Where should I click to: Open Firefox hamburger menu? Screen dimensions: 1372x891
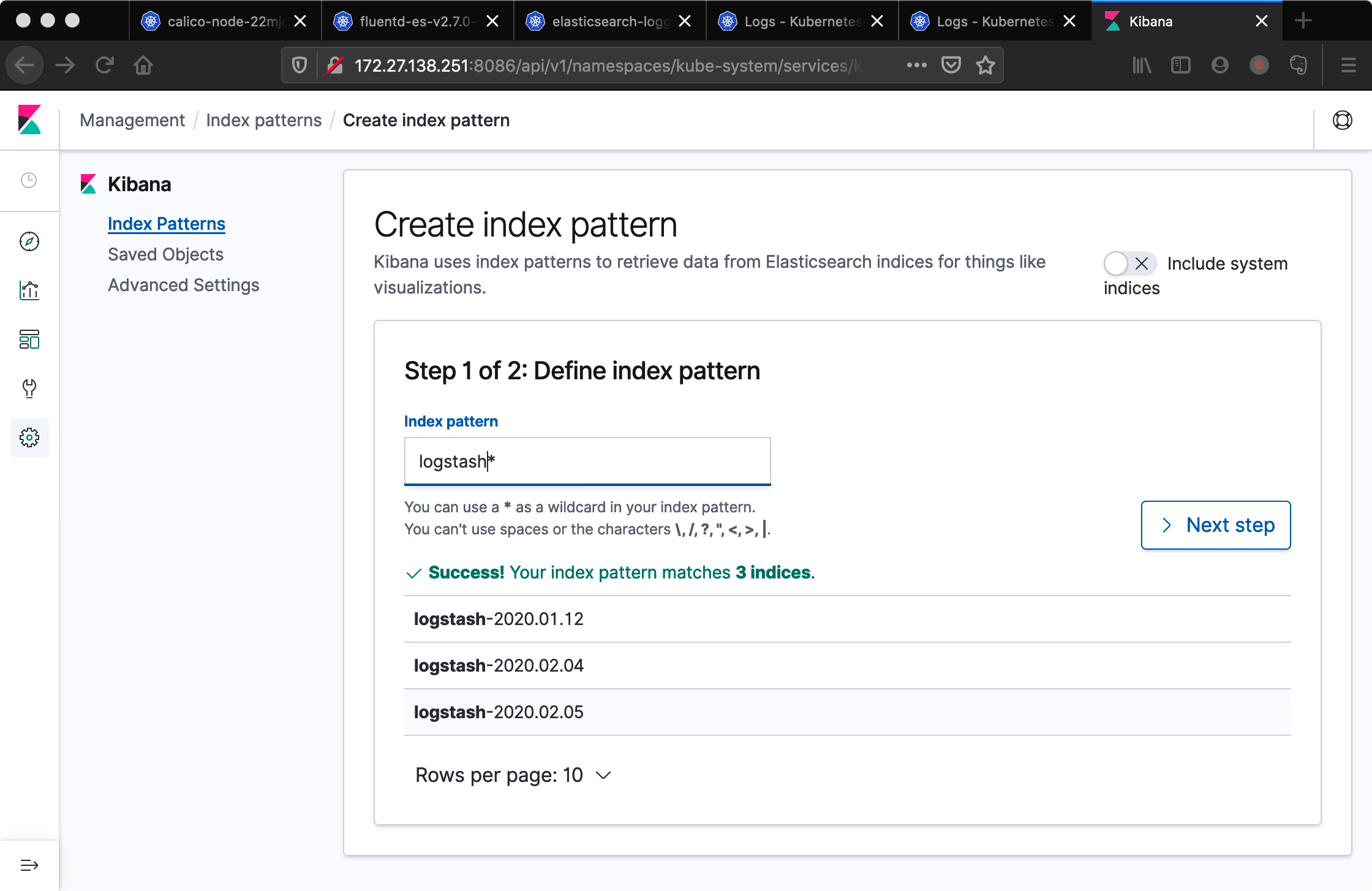pos(1349,65)
